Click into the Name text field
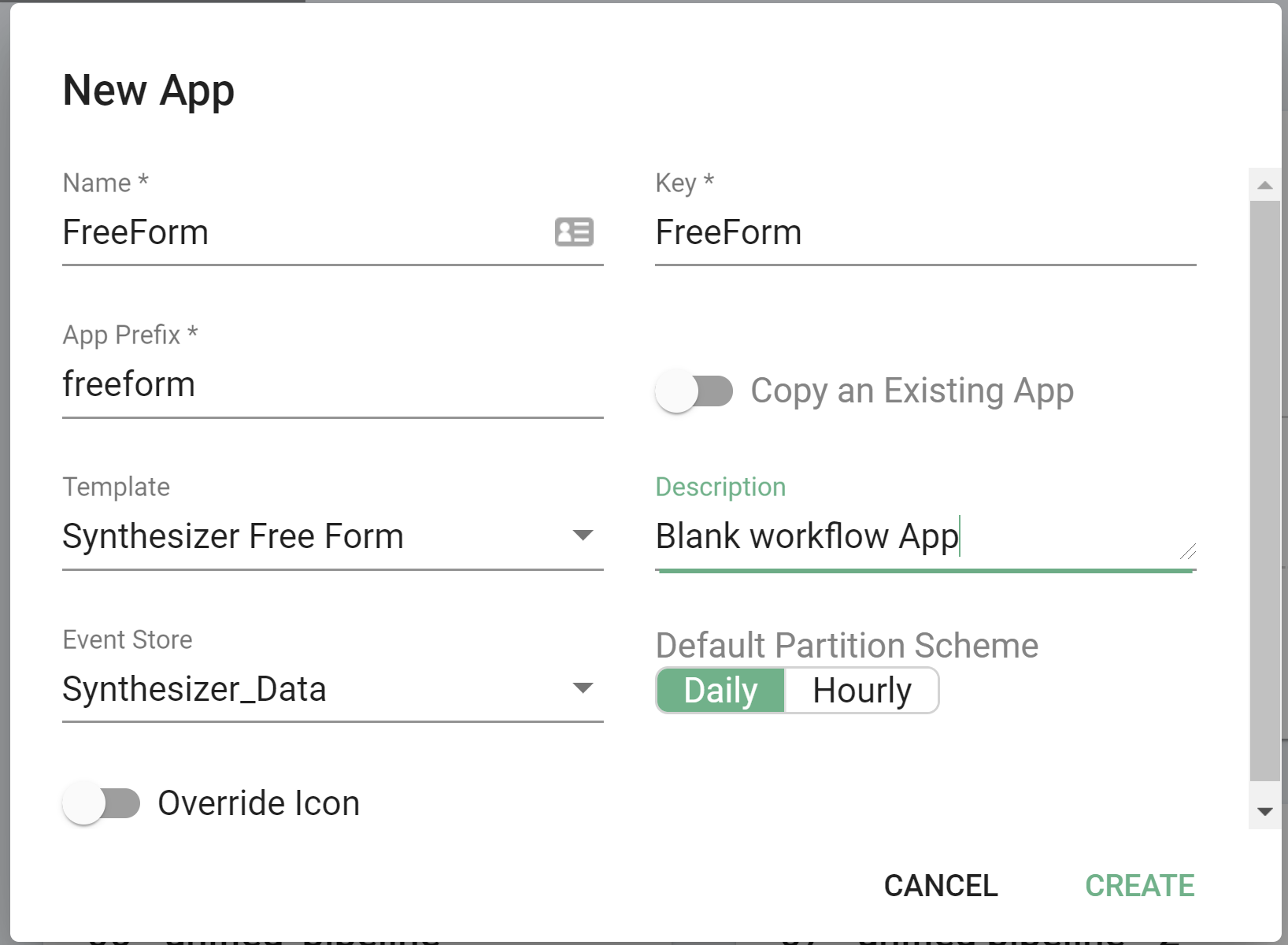1288x945 pixels. pyautogui.click(x=299, y=233)
